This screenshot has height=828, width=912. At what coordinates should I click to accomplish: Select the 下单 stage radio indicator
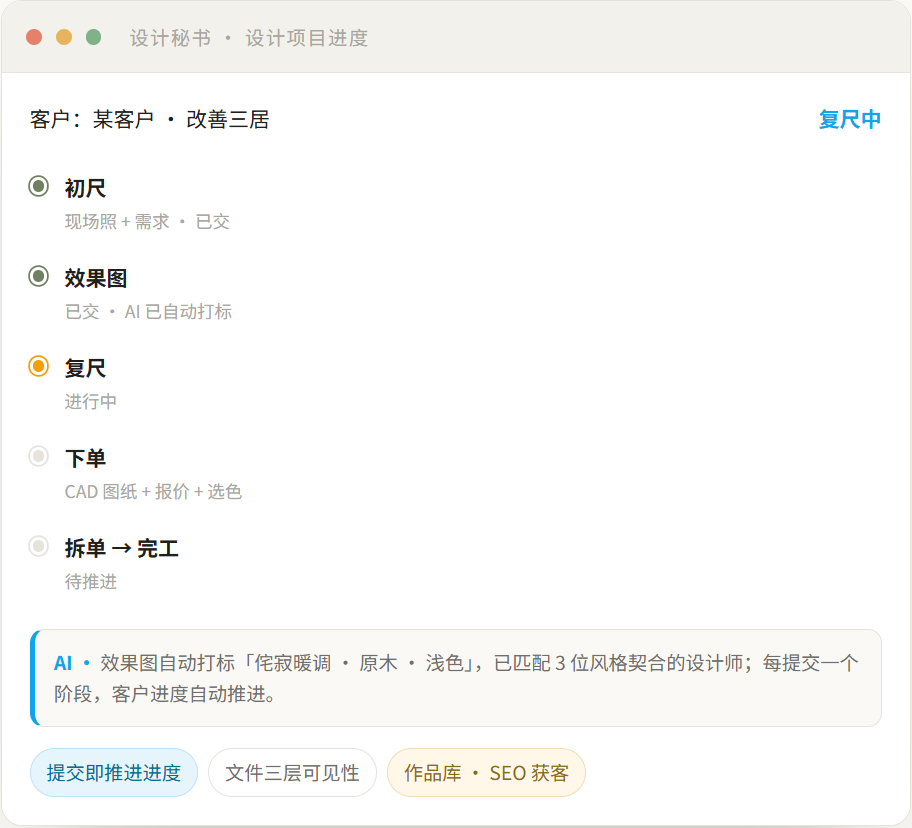[38, 456]
